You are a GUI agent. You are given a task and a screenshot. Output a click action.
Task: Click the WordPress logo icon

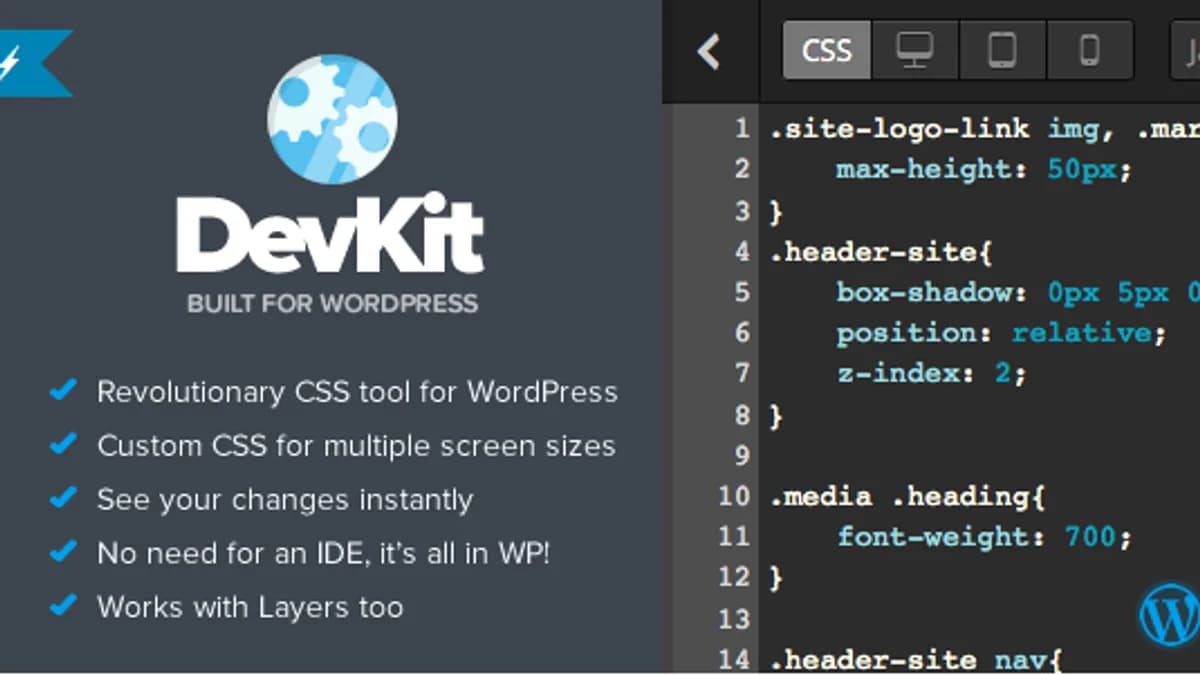click(x=1169, y=615)
